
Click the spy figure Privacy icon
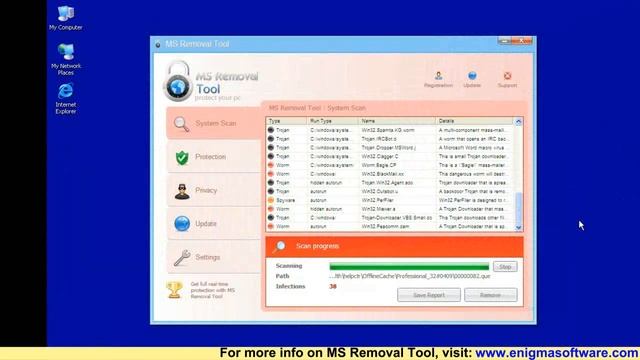(182, 191)
